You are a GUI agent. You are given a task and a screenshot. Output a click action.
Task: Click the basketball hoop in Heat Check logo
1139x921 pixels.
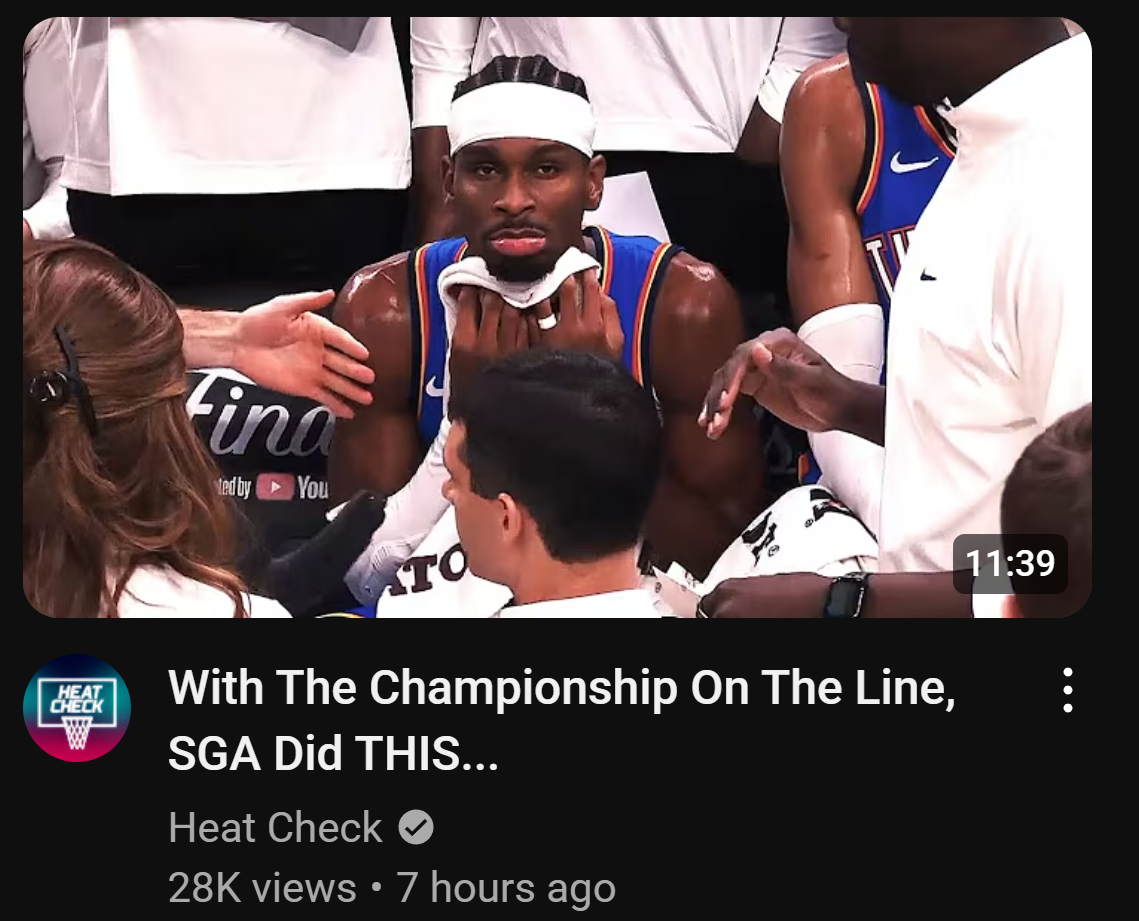[77, 732]
